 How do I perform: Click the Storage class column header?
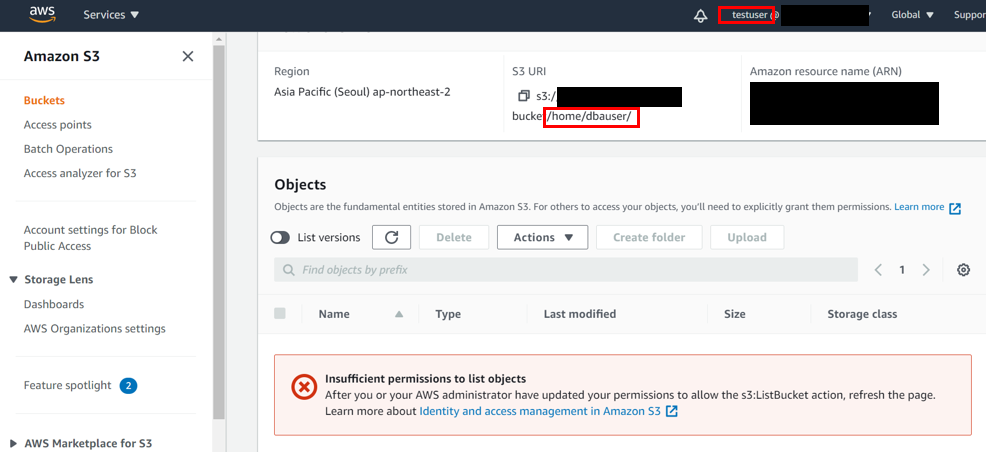862,314
